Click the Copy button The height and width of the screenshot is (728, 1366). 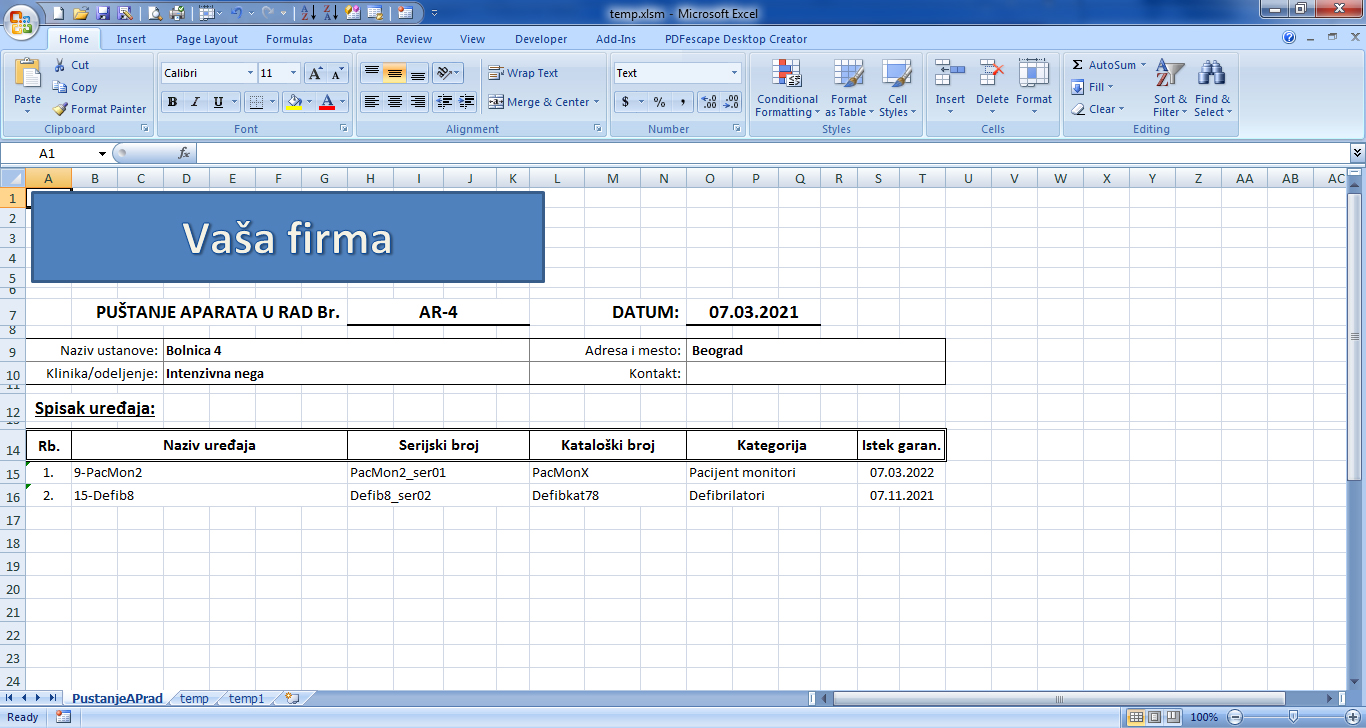click(x=75, y=87)
